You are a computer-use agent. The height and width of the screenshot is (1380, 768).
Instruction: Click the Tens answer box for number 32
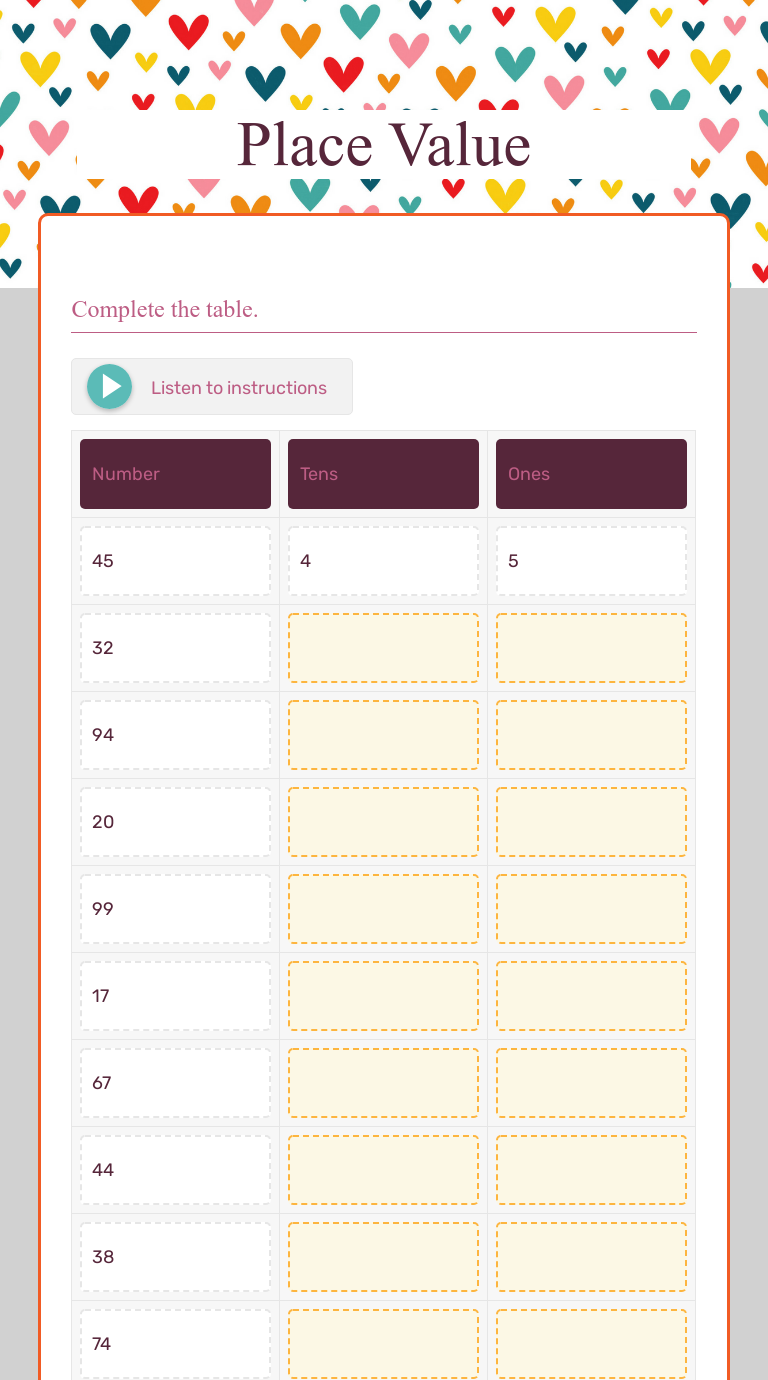pos(383,647)
